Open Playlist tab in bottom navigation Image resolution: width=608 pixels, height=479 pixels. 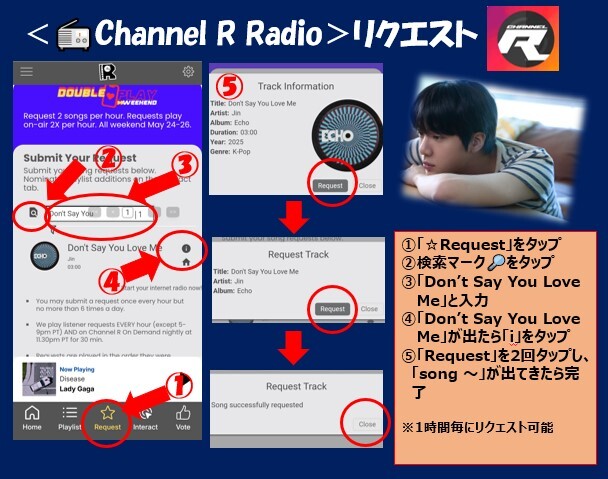(69, 418)
